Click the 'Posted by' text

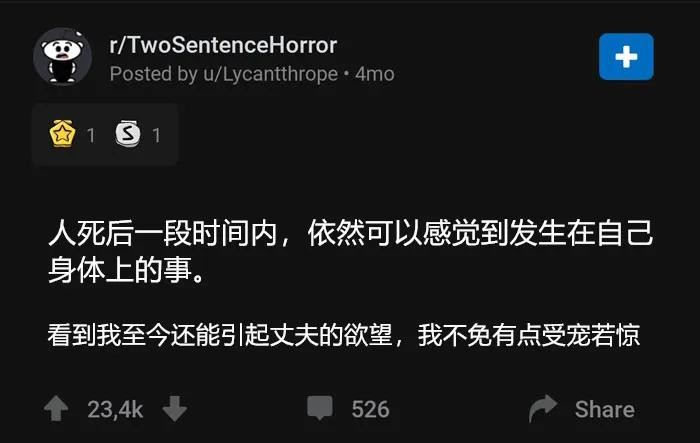[154, 74]
